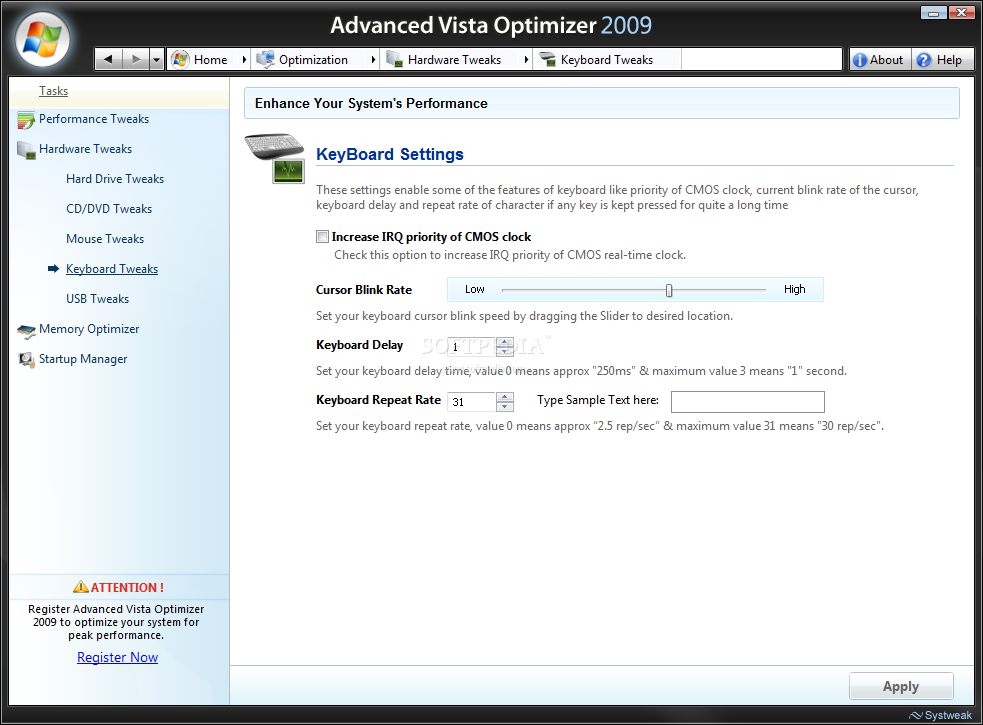Open Hard Drive Tweaks
This screenshot has width=983, height=725.
point(115,179)
